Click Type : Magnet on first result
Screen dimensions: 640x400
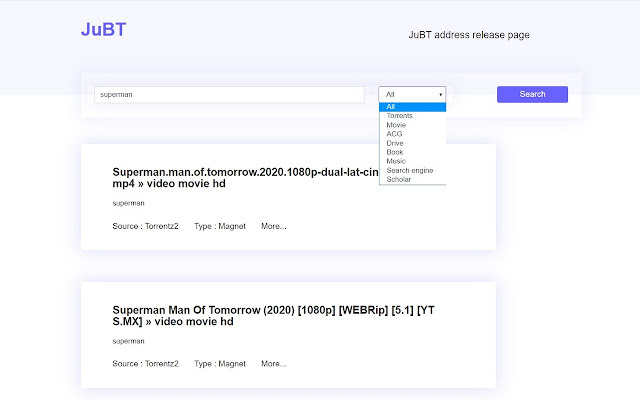coord(220,226)
